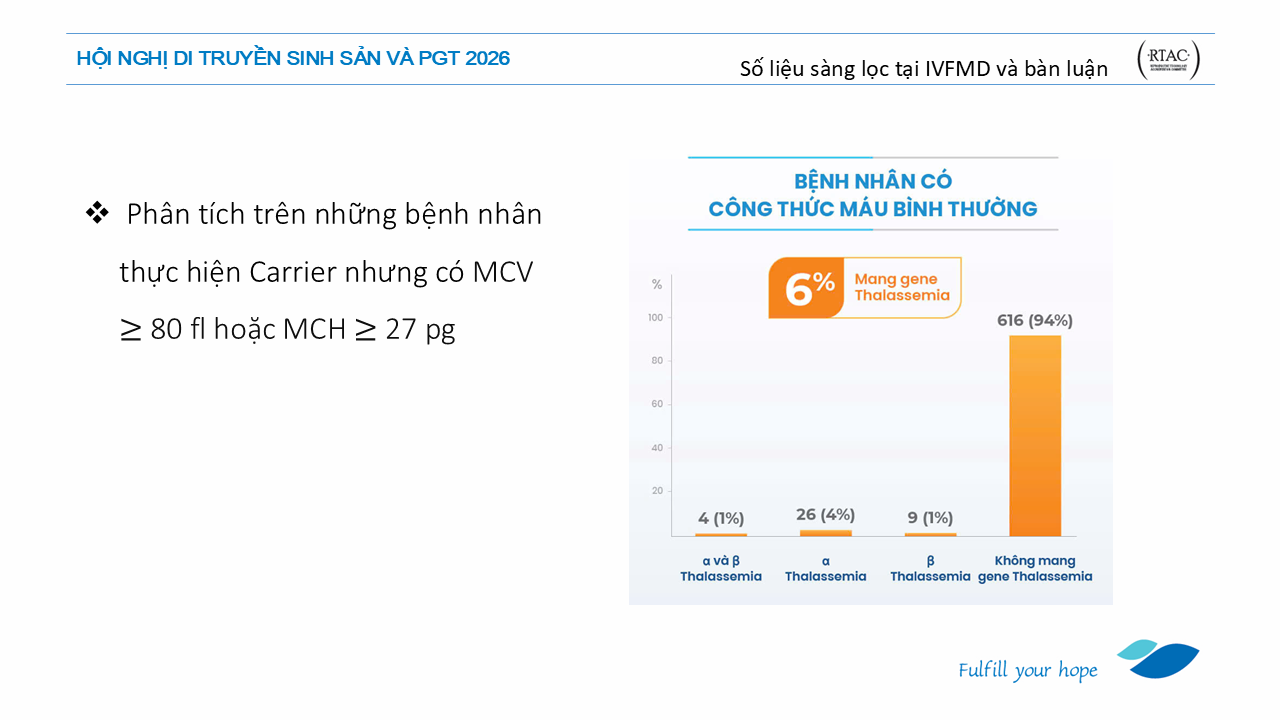Click the conference title "HỘI NGHỊ DI TRUYỀN SINH SẢN VÀ PGT 2026"
The image size is (1280, 720).
tap(293, 59)
